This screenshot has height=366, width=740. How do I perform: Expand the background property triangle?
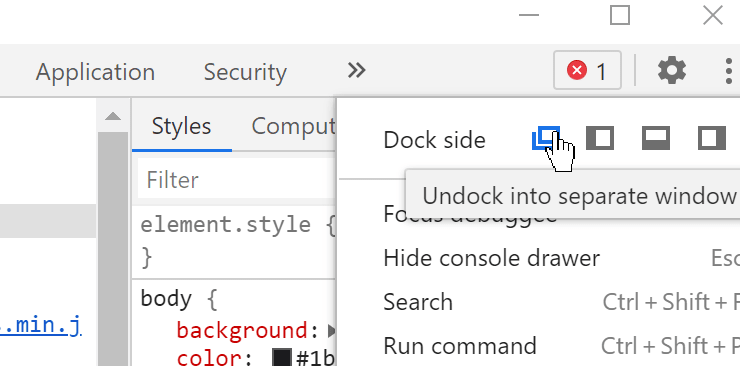click(331, 331)
